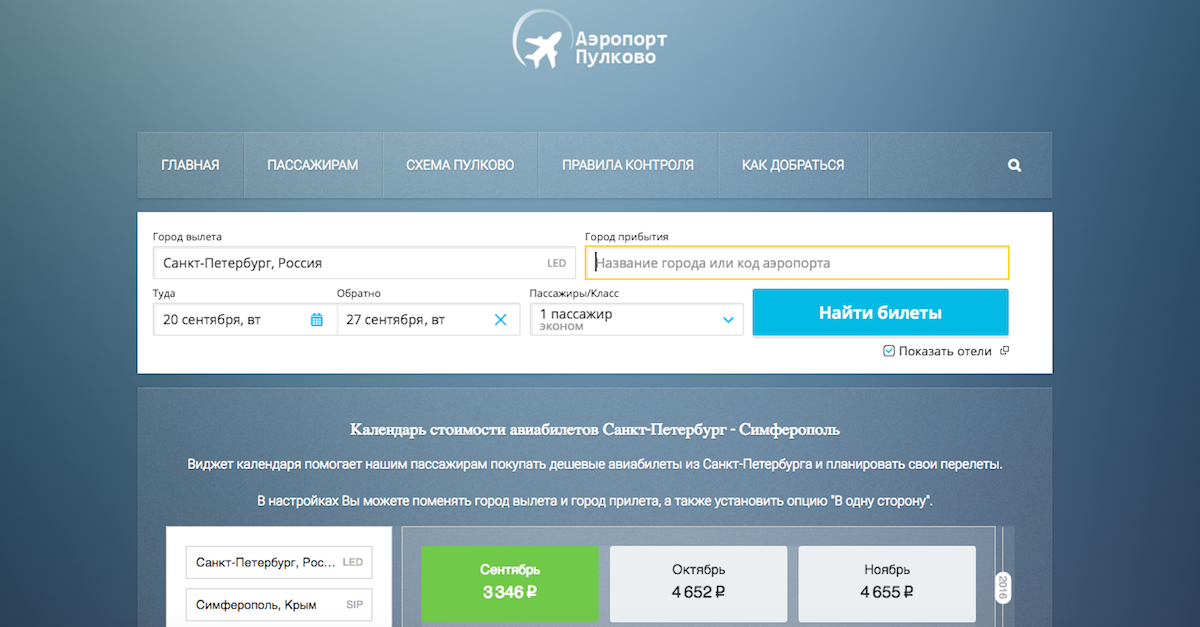The width and height of the screenshot is (1200, 627).
Task: Select the October price tile 4 652 ₽
Action: [x=698, y=581]
